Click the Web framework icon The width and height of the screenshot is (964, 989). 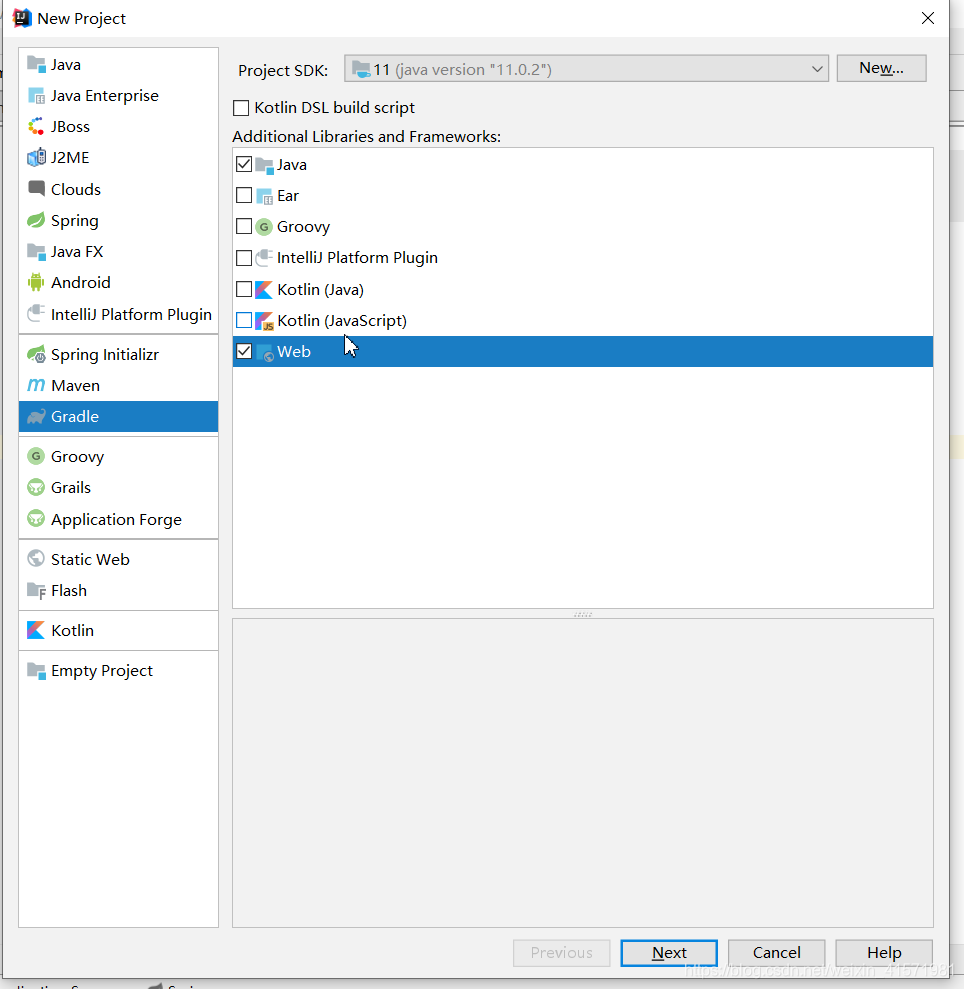coord(264,352)
